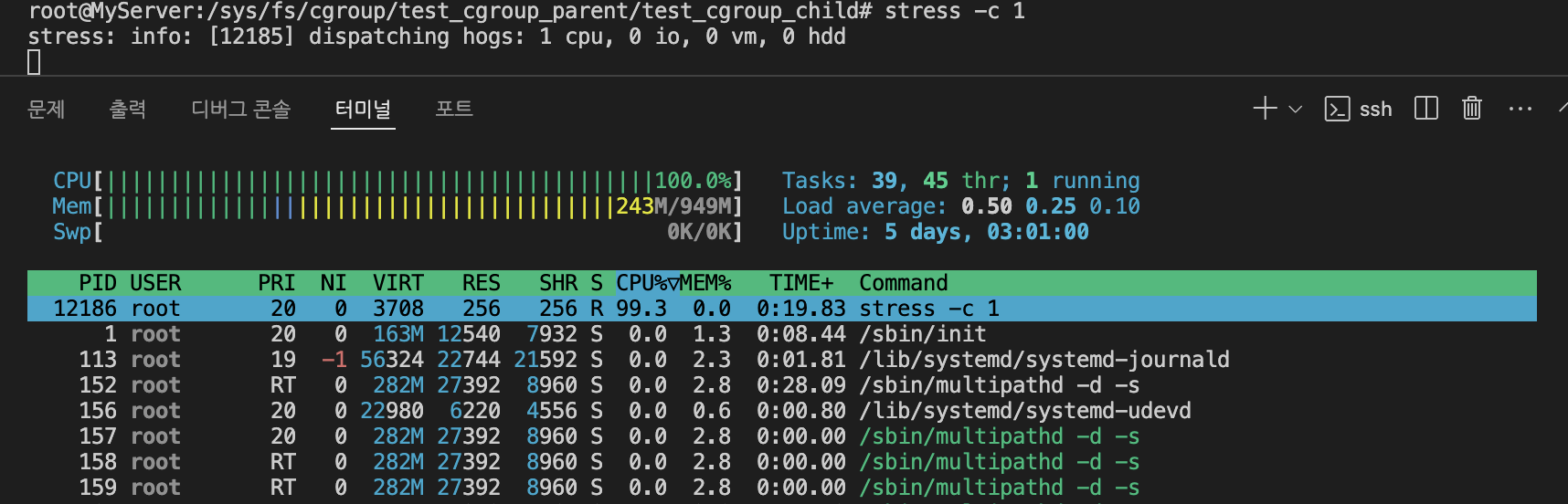This screenshot has height=504, width=1568.
Task: Open the 디버그 콘솔 tab
Action: 240,110
